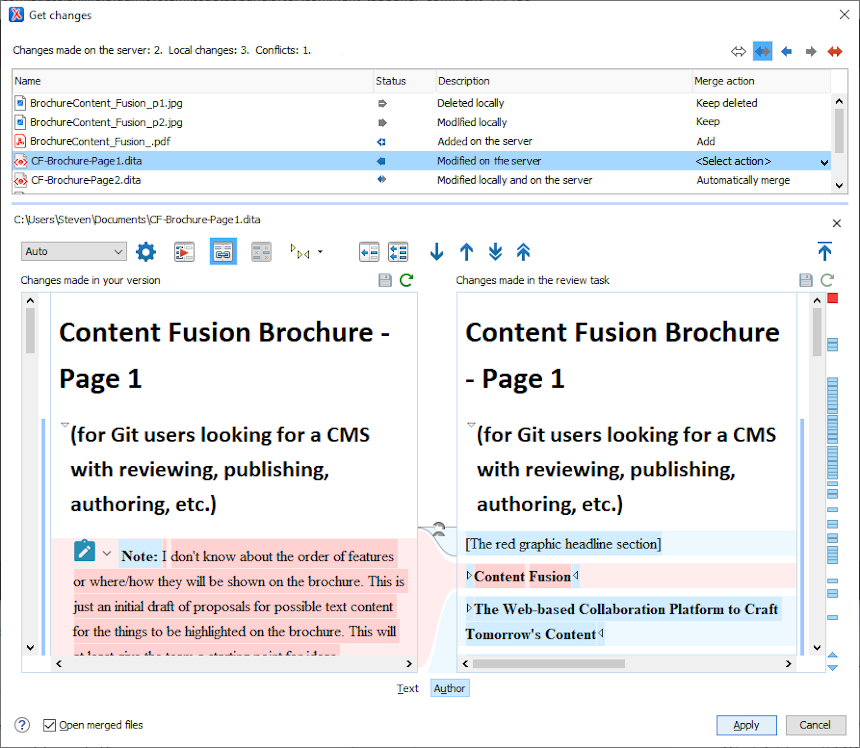
Task: Open diff options gear icon
Action: pos(146,252)
